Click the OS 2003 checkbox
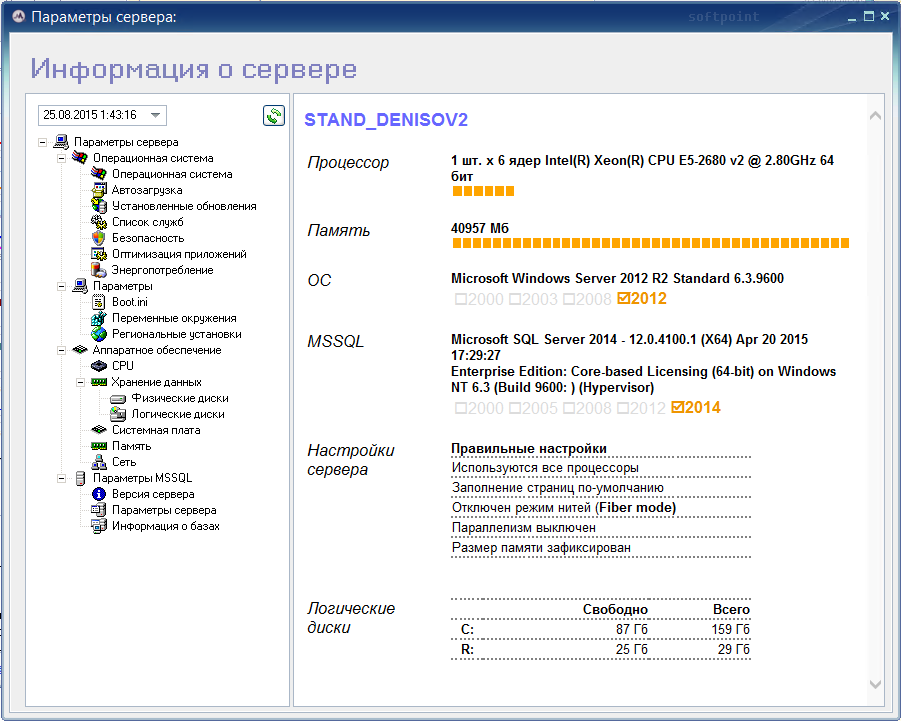The height and width of the screenshot is (721, 901). (515, 299)
